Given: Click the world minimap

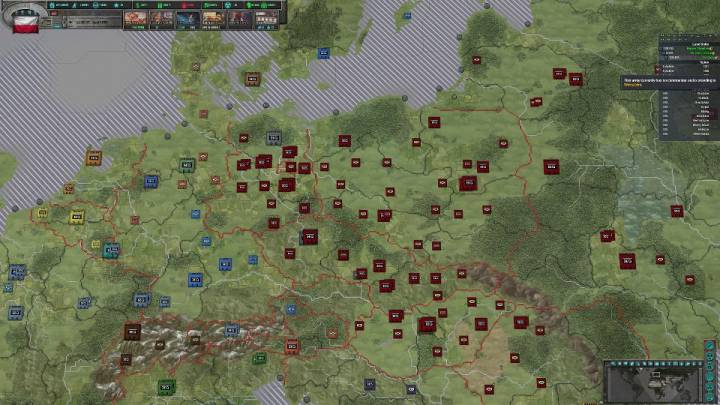Looking at the screenshot, I should coord(653,384).
